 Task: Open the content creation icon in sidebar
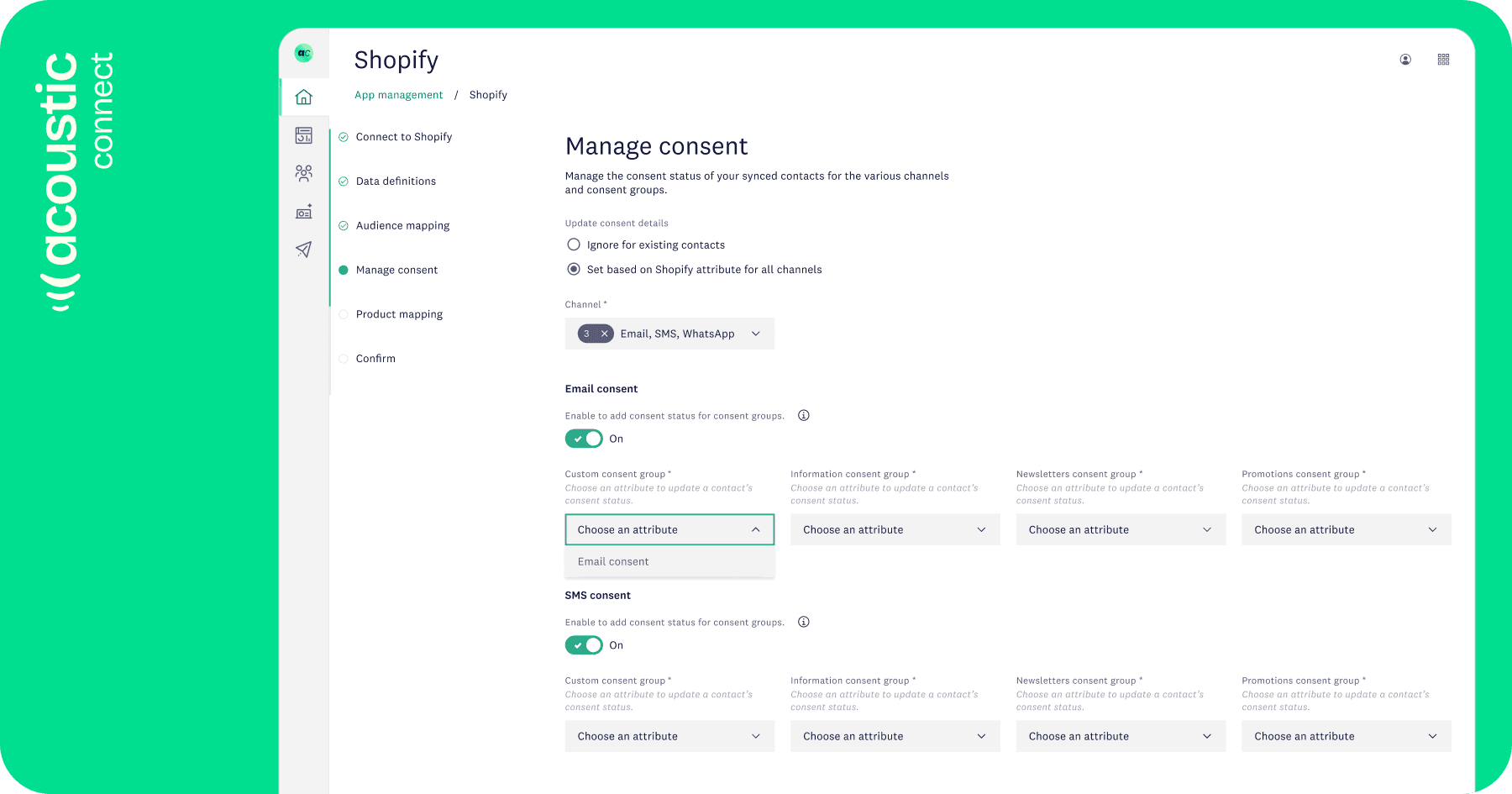(x=303, y=212)
